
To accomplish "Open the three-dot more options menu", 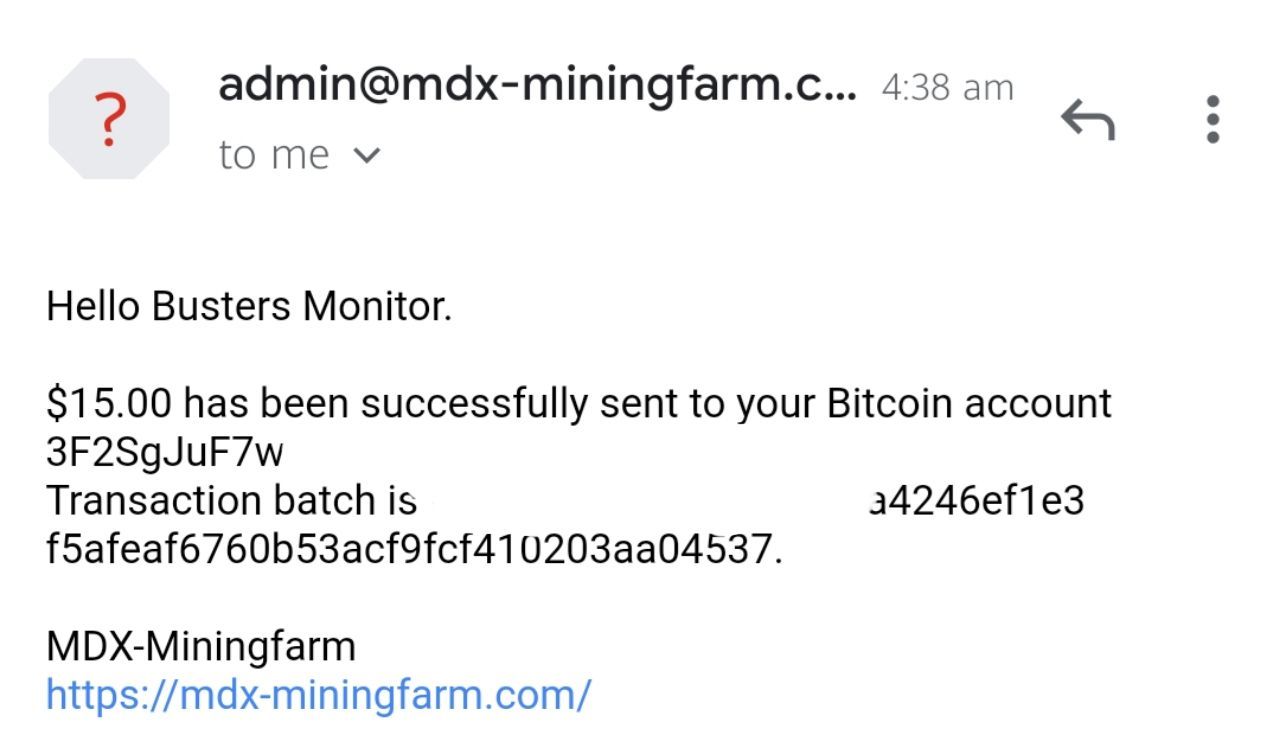I will pos(1213,120).
